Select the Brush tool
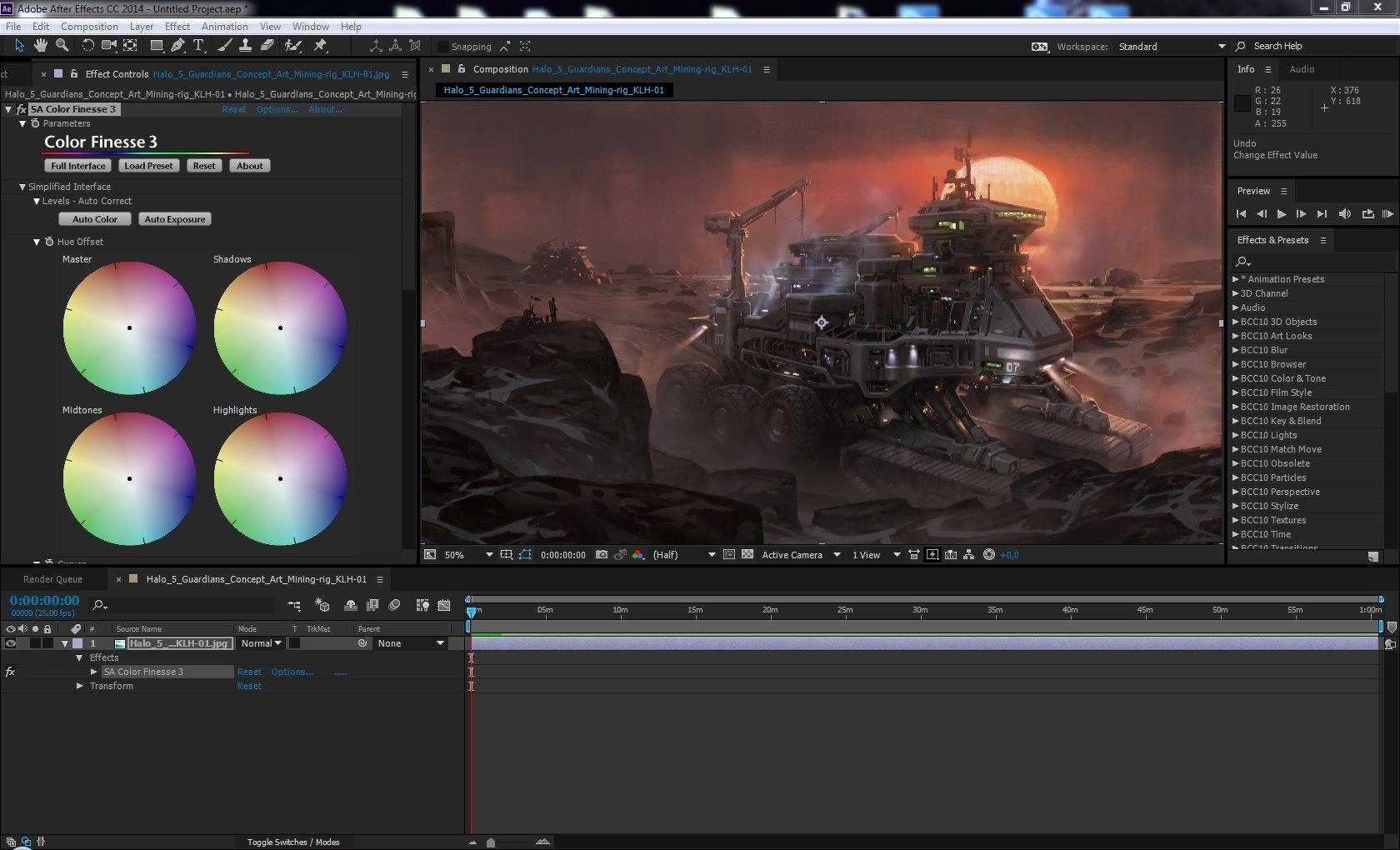Screen dimensions: 1400x850 pos(225,46)
